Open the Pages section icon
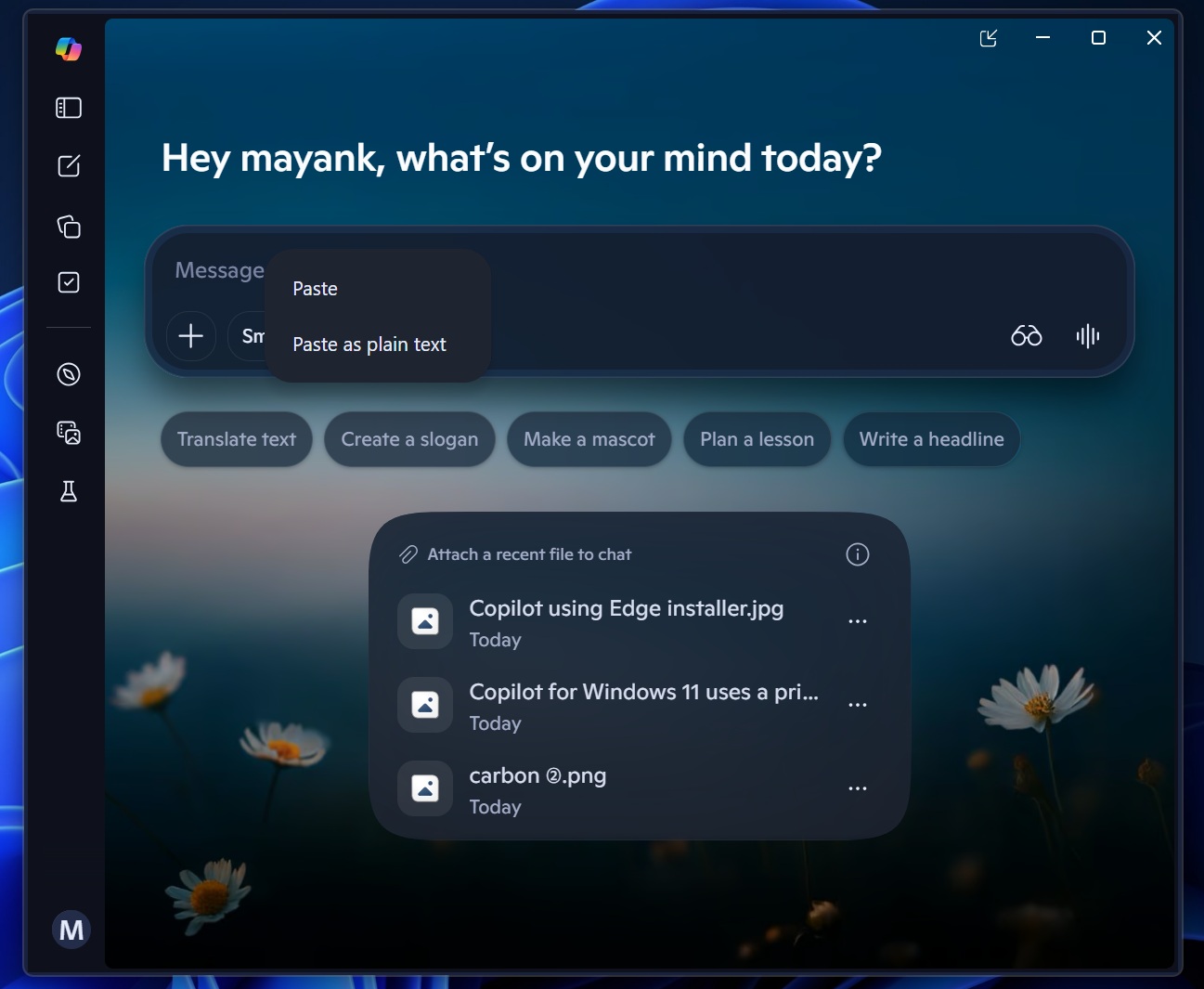Image resolution: width=1204 pixels, height=989 pixels. click(x=68, y=226)
